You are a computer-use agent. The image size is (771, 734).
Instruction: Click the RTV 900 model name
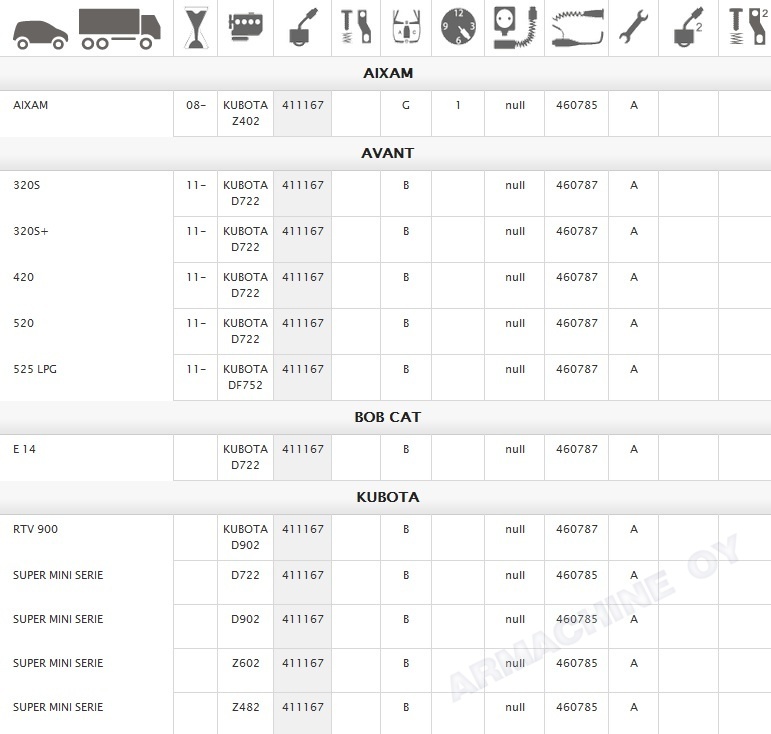point(35,529)
